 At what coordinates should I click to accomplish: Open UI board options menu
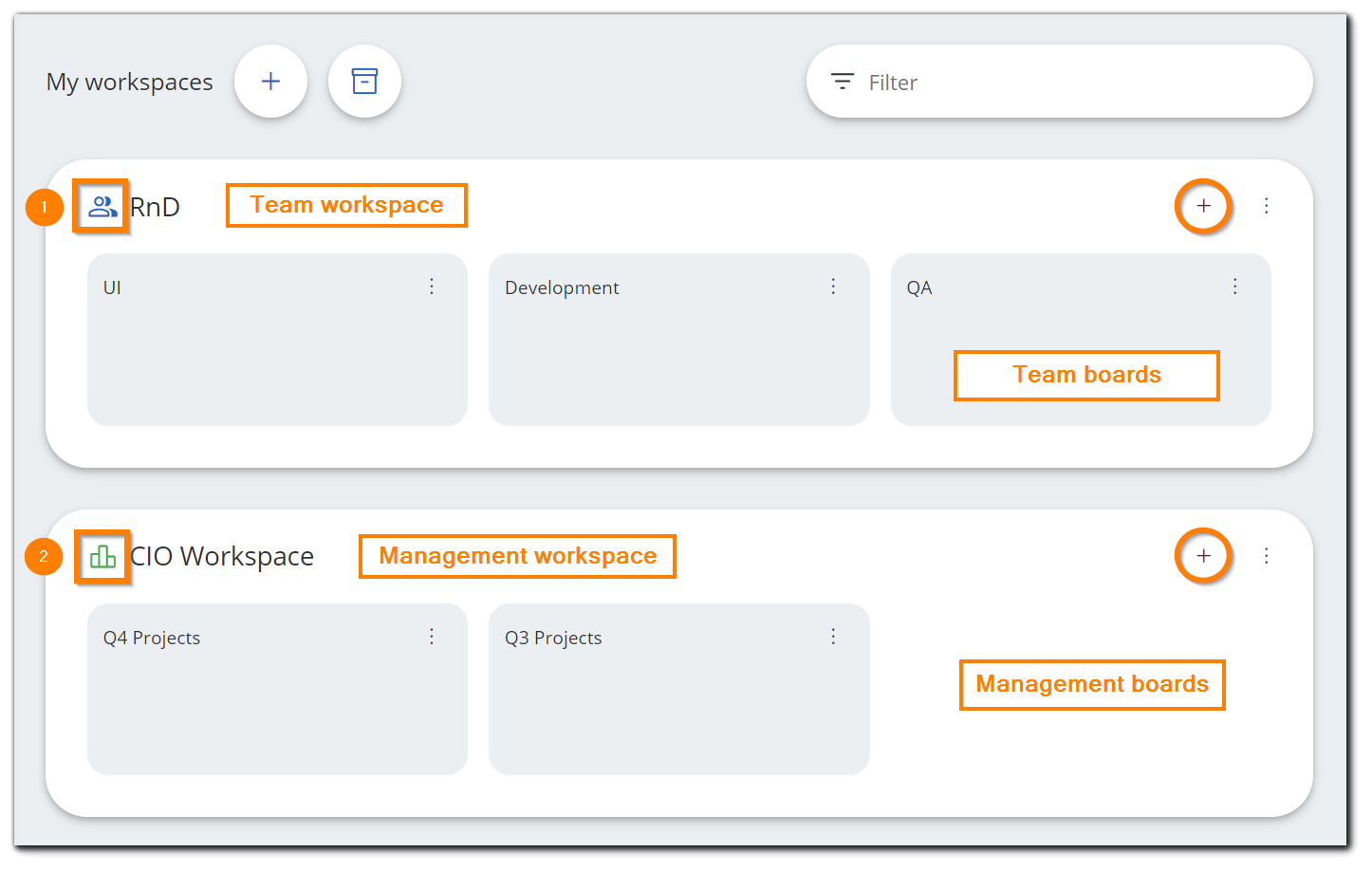click(x=432, y=287)
